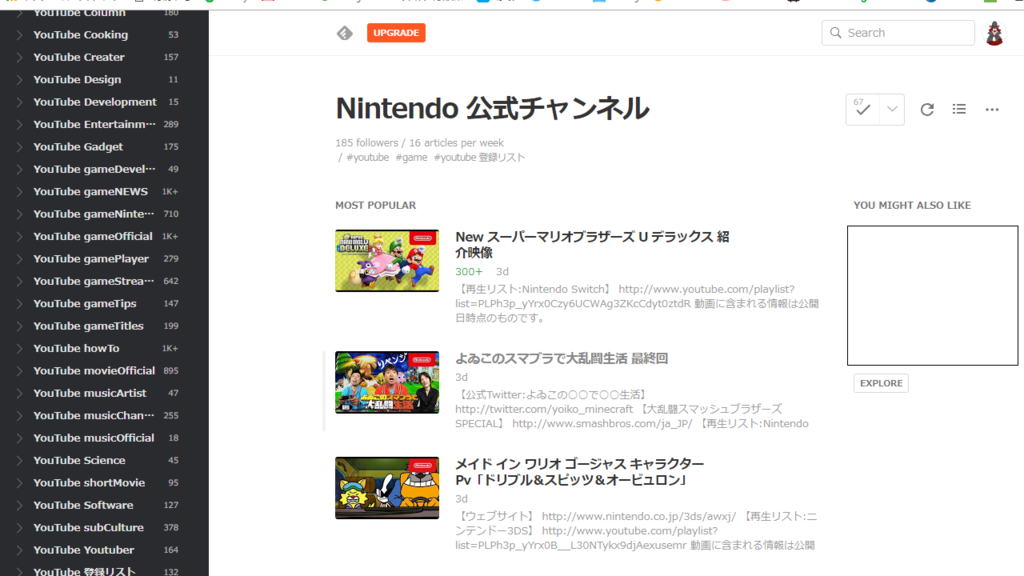Viewport: 1024px width, 576px height.
Task: Click the 300+ popularity count
Action: point(469,272)
